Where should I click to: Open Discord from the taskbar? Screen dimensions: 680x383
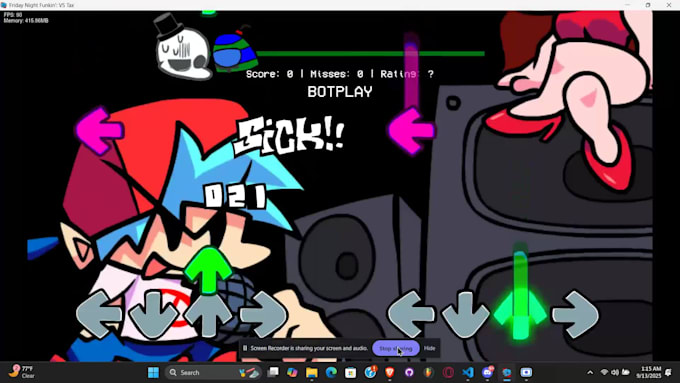[487, 373]
